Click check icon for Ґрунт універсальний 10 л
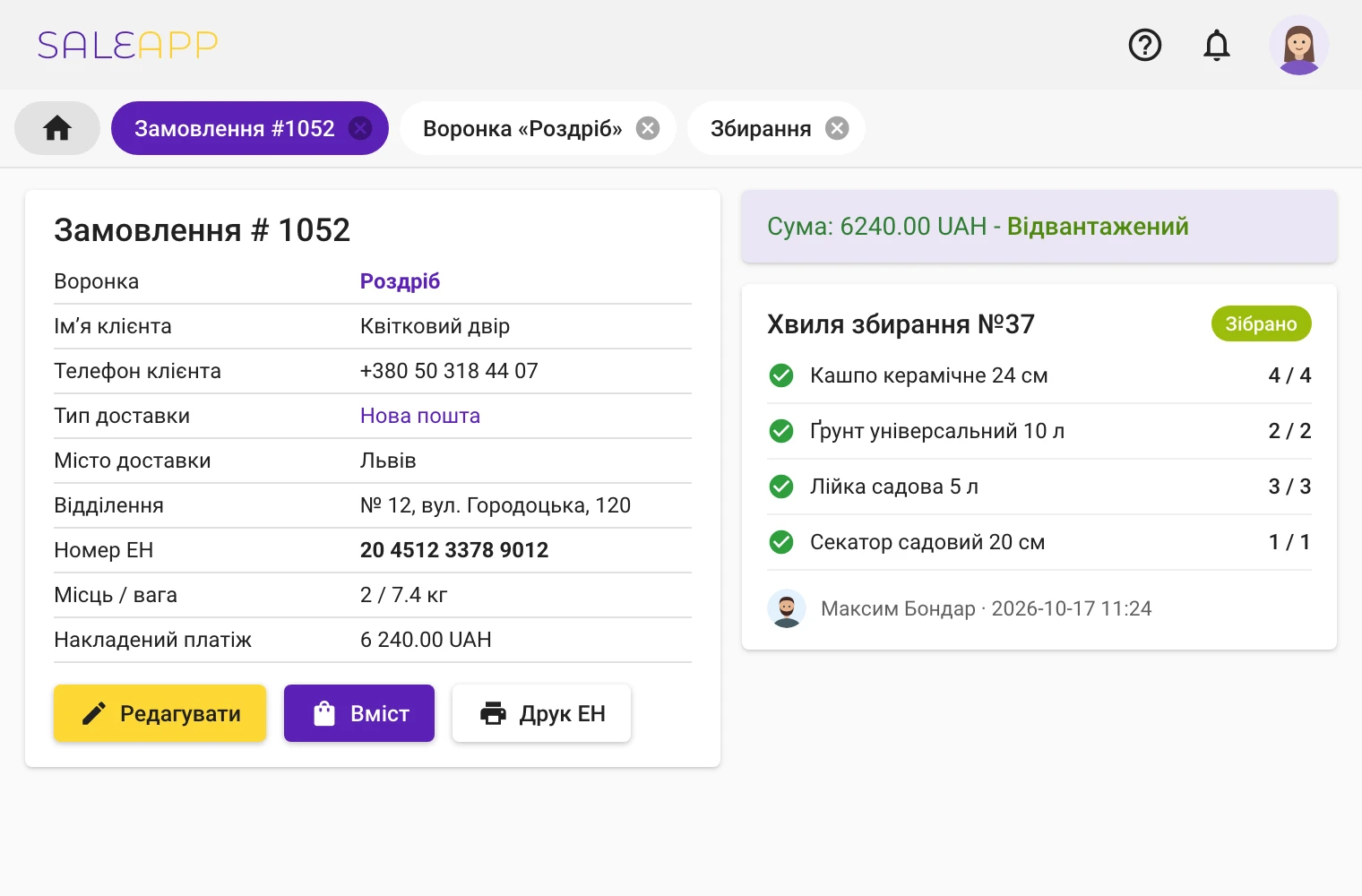The image size is (1362, 896). pos(781,431)
